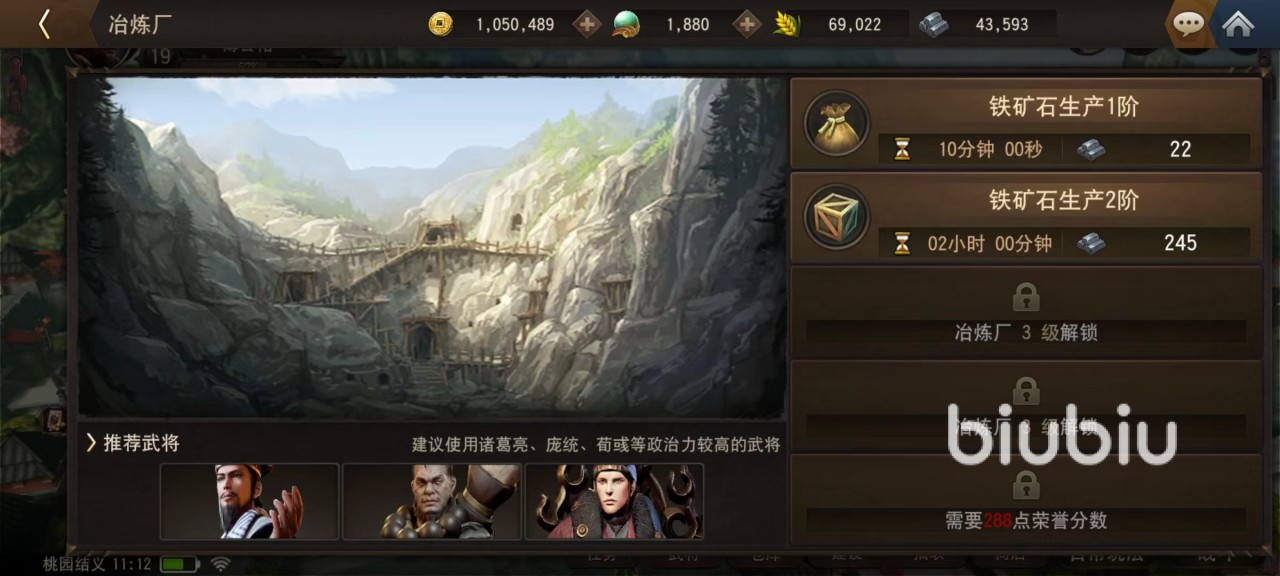Viewport: 1280px width, 576px height.
Task: Tap the locked slot needing 288 honor points
Action: click(x=1026, y=500)
